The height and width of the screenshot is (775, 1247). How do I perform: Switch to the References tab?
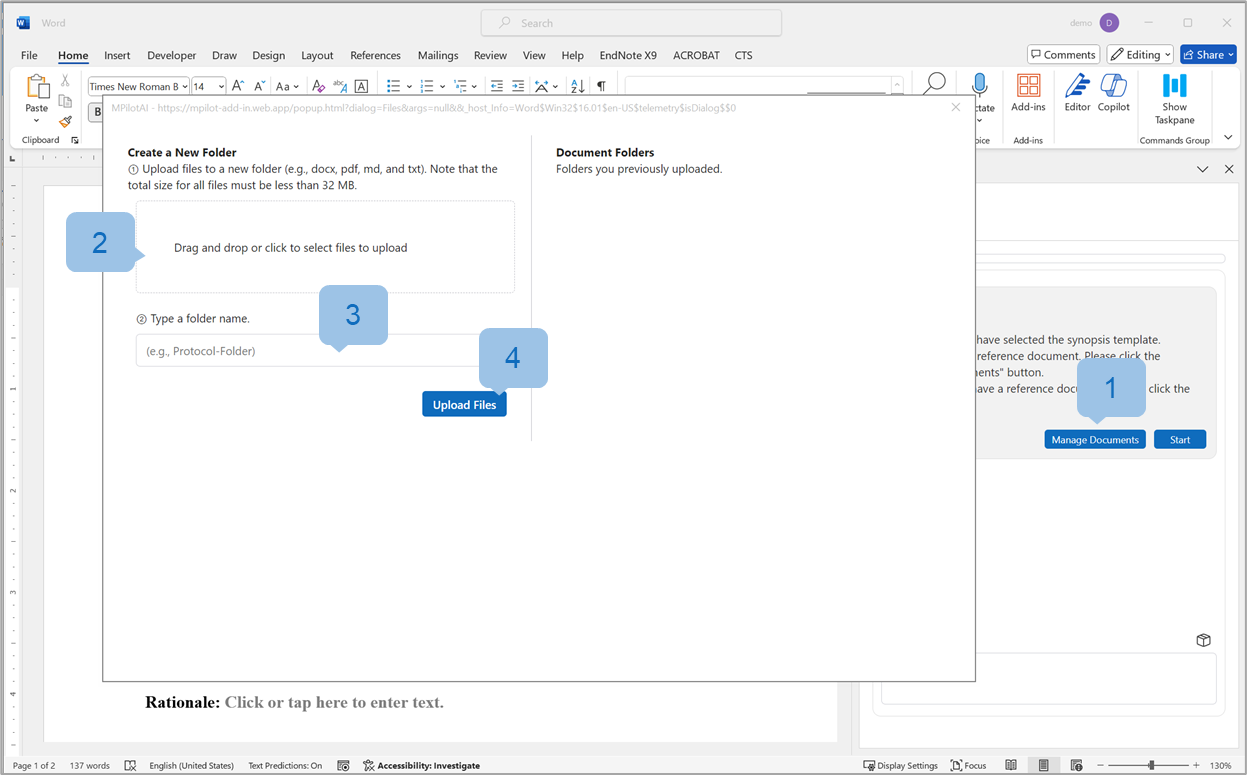click(x=375, y=55)
